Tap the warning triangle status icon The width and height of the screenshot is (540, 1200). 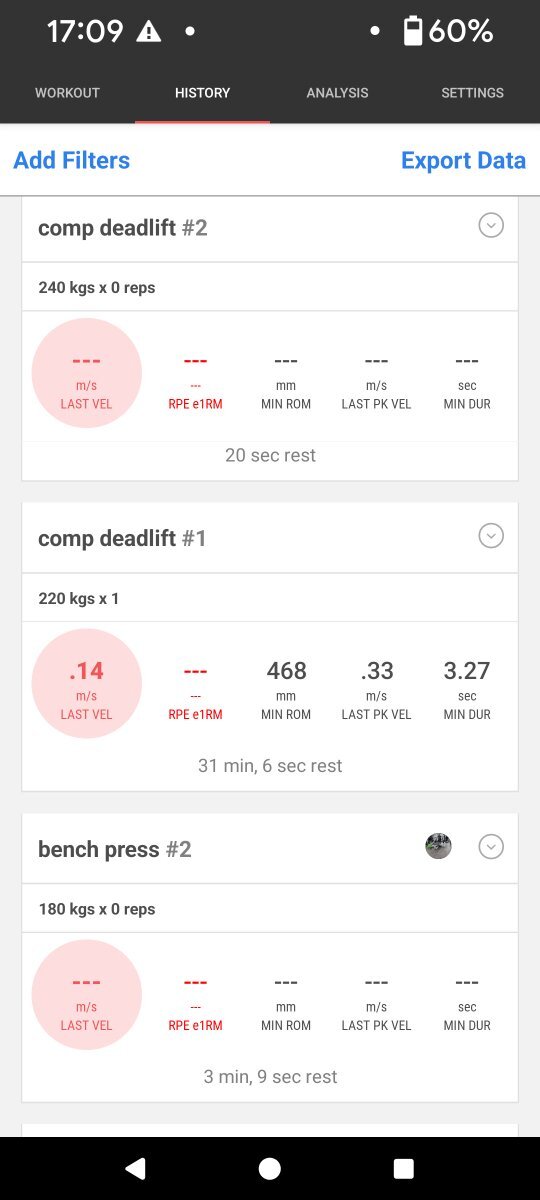coord(148,32)
